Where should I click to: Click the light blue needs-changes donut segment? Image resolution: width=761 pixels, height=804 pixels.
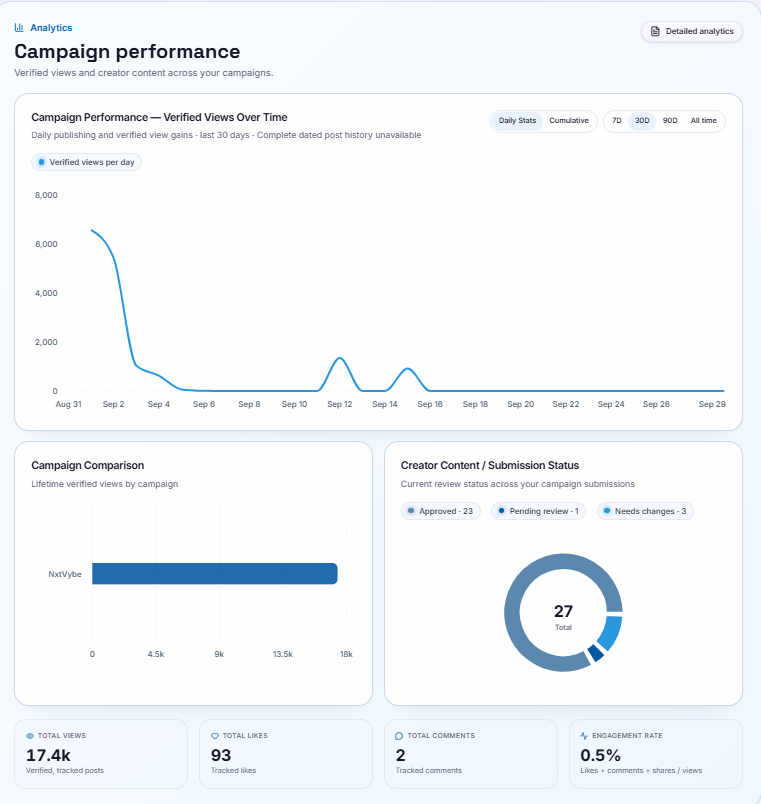(x=611, y=632)
